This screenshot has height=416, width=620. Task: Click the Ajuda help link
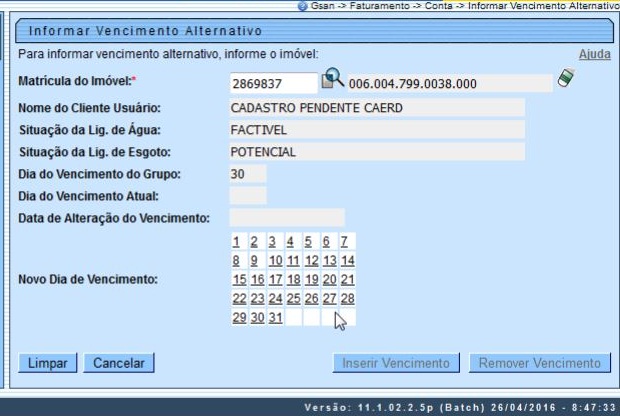[594, 54]
